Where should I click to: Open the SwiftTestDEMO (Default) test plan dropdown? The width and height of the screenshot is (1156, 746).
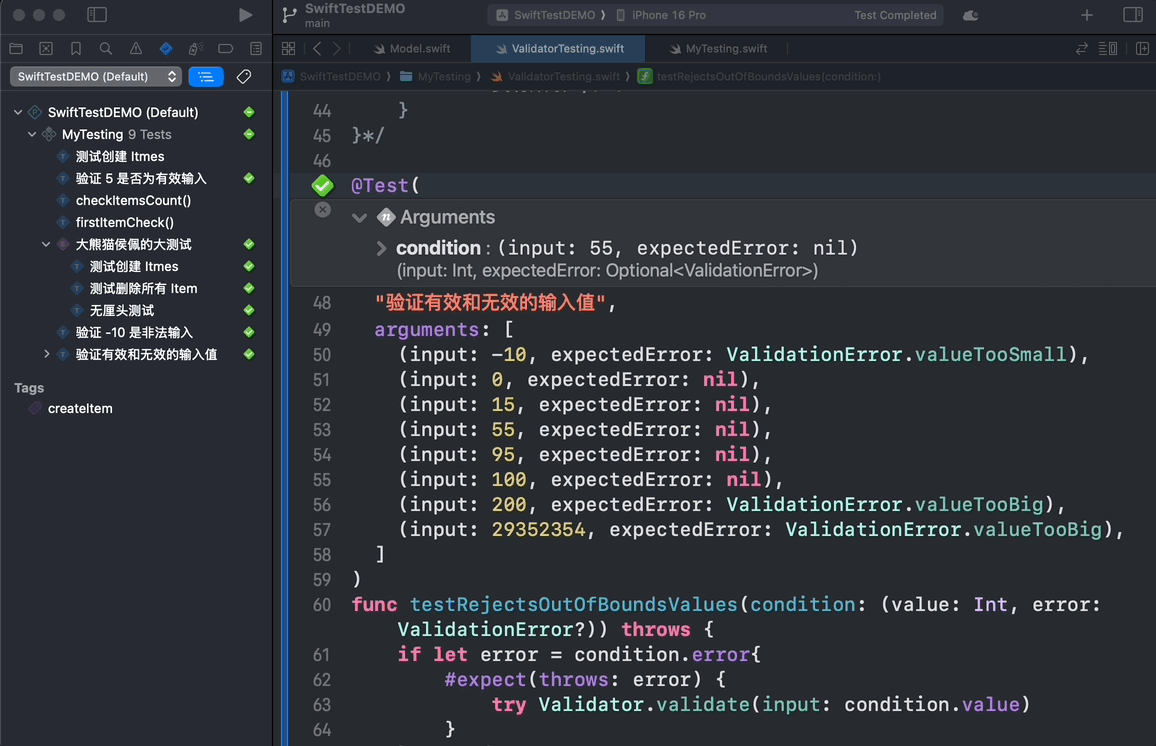tap(97, 77)
